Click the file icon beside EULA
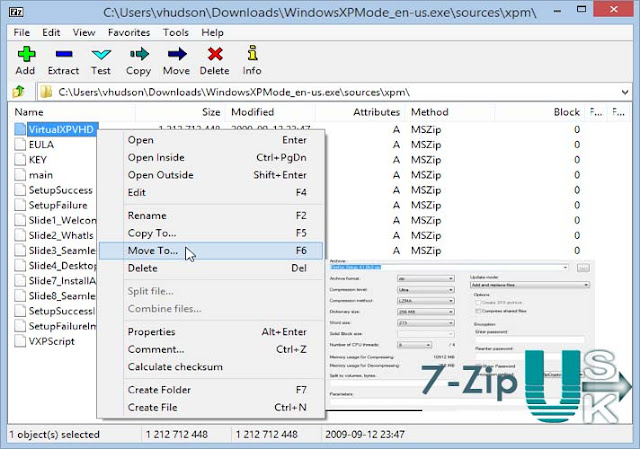Viewport: 640px width, 449px height. point(20,144)
